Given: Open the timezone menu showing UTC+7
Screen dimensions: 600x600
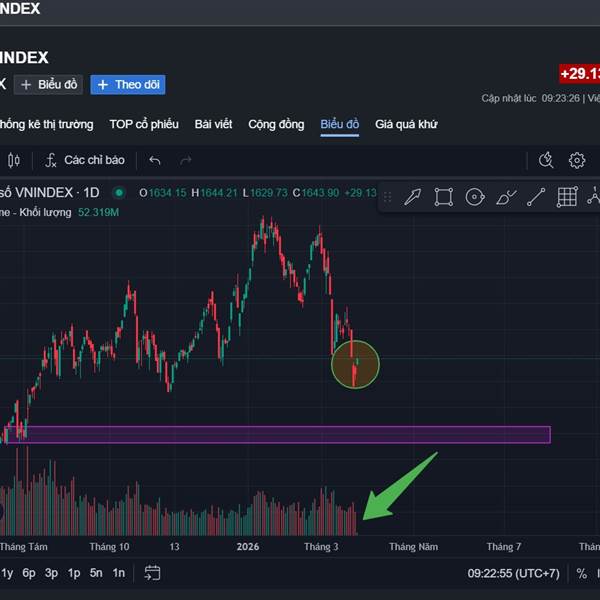Looking at the screenshot, I should [x=515, y=573].
